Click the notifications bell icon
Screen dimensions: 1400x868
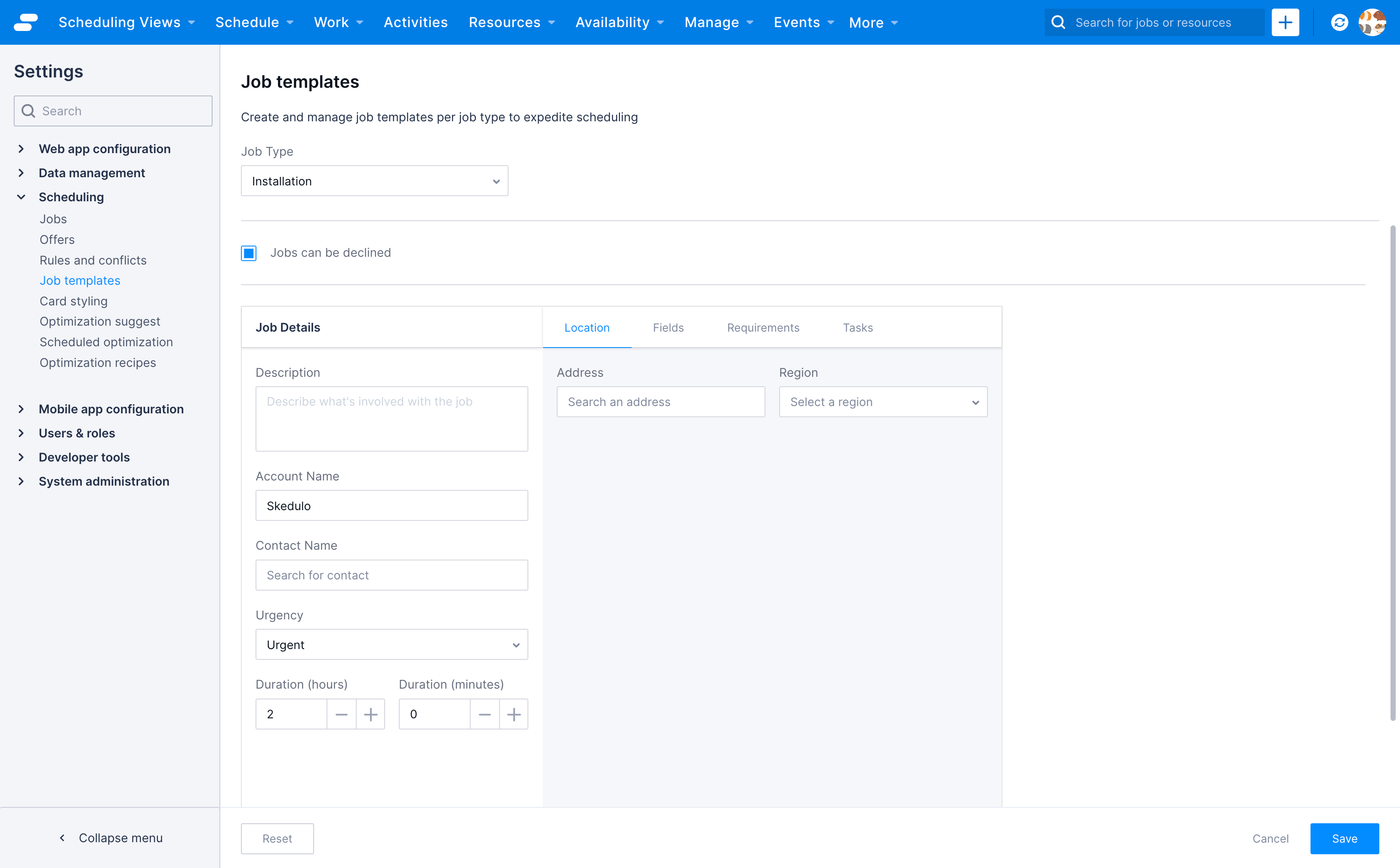pyautogui.click(x=1339, y=22)
